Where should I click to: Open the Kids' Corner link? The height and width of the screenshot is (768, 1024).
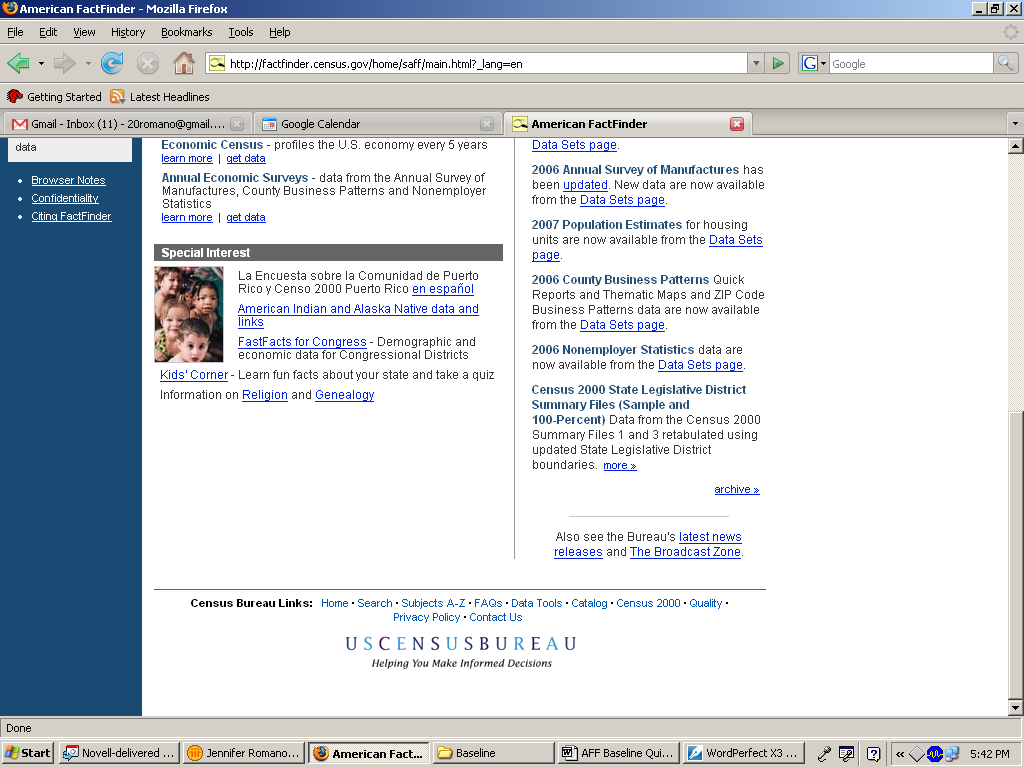point(194,375)
